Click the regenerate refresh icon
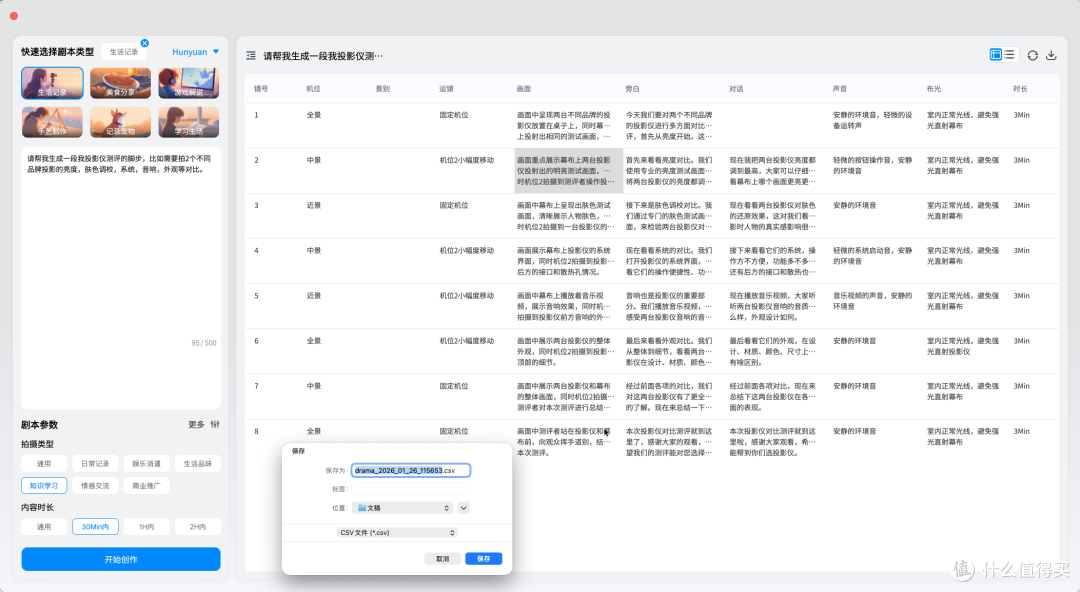Image resolution: width=1080 pixels, height=592 pixels. (1032, 55)
